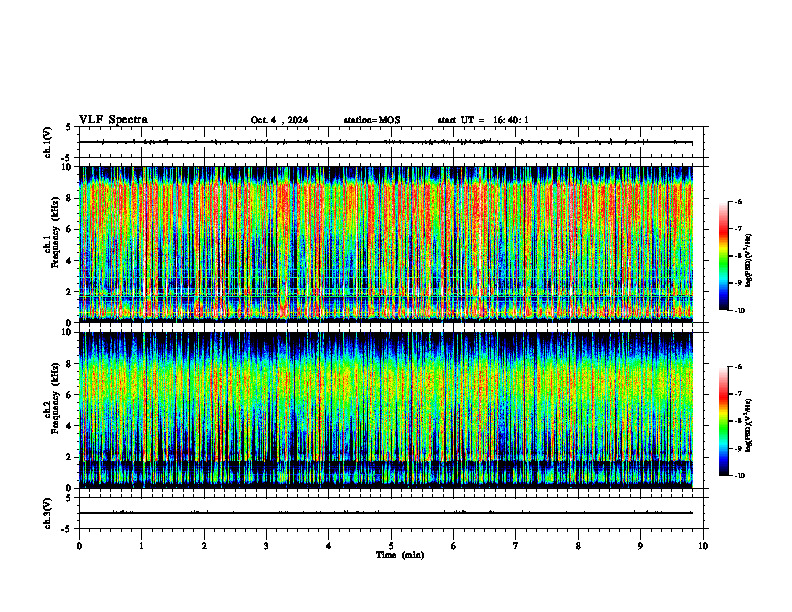Click the 'start UT = 16:40: 1' text
The image size is (792, 612).
[483, 120]
